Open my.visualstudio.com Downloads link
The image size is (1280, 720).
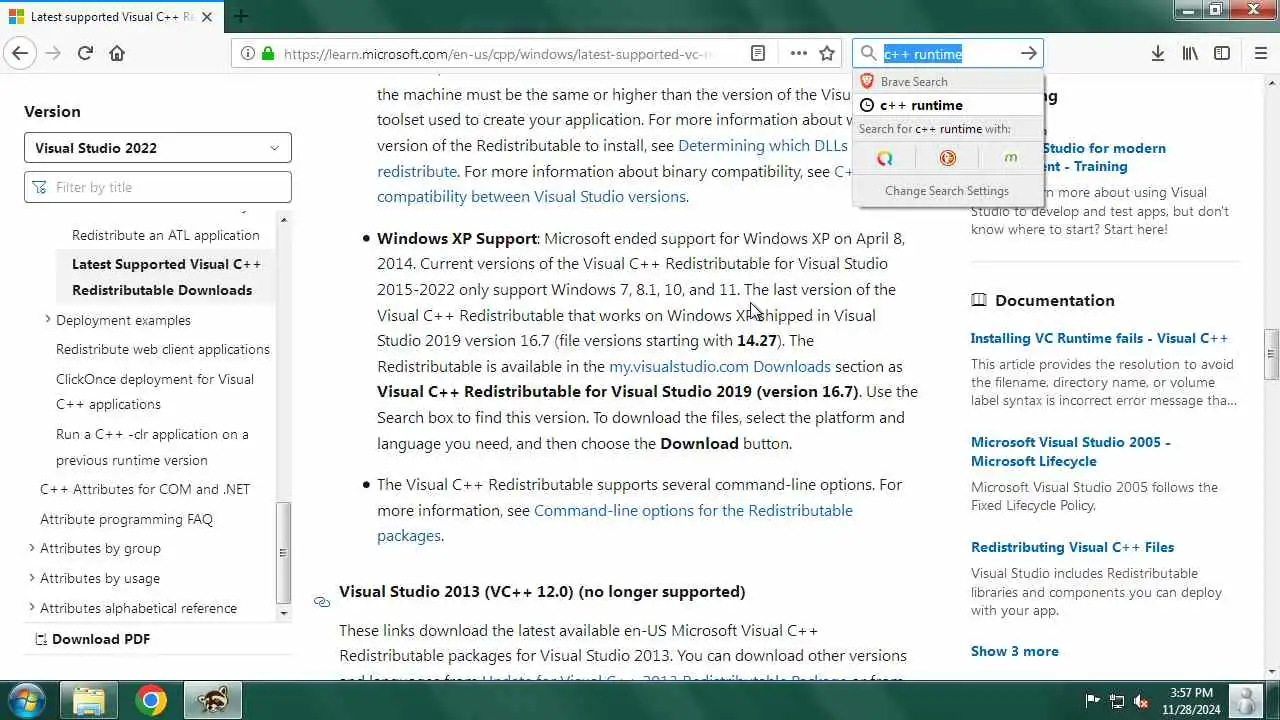pos(720,366)
